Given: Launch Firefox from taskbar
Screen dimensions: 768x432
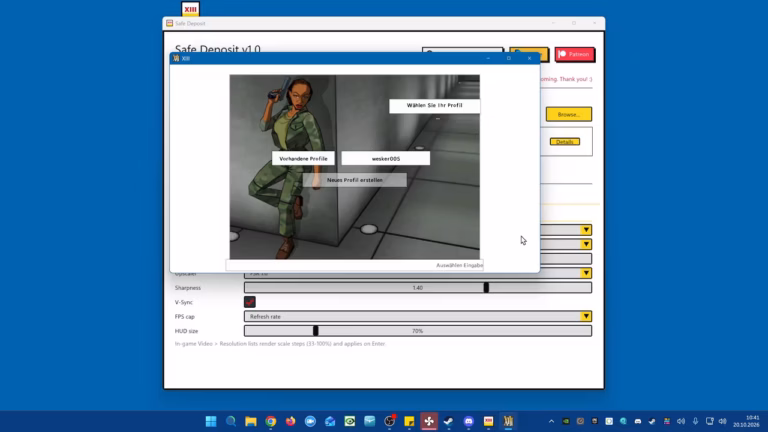Looking at the screenshot, I should (290, 421).
